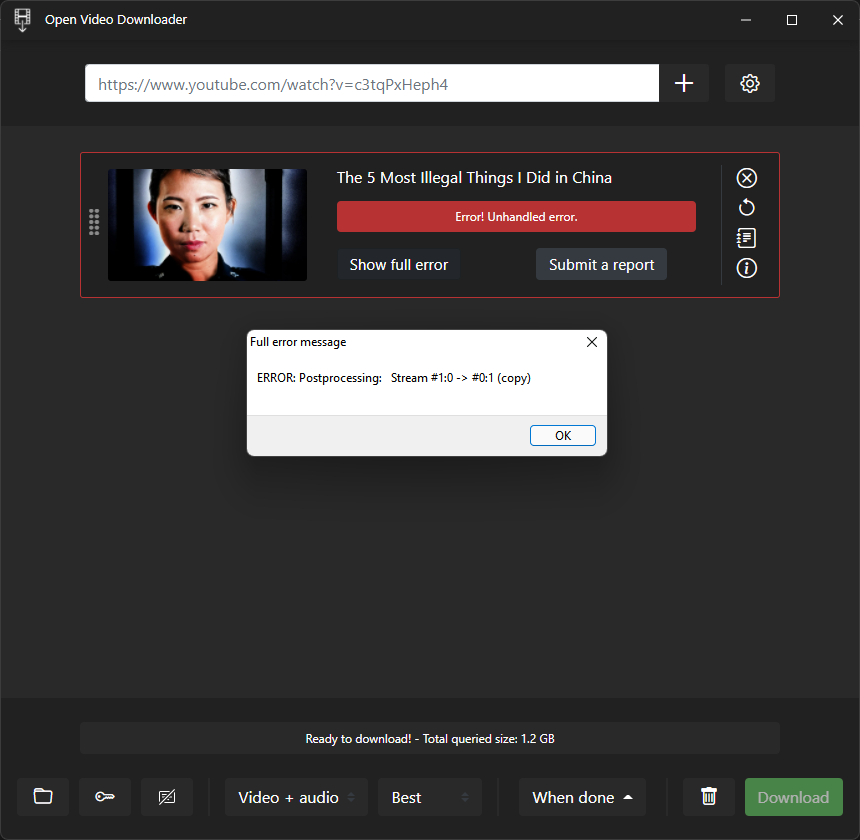
Task: Start downloading with the Download button
Action: (793, 797)
